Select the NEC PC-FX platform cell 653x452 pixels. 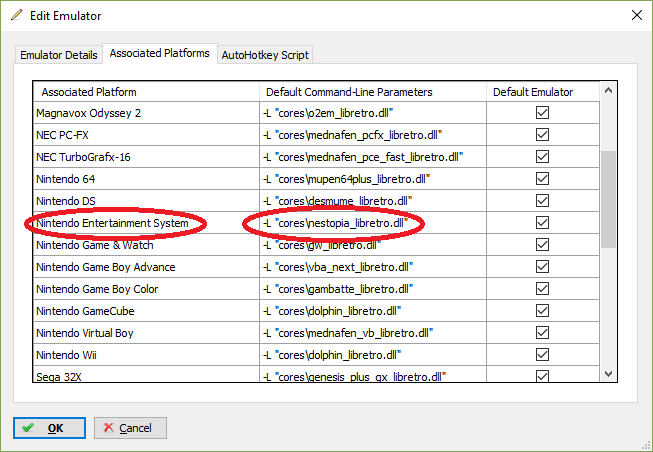coord(146,135)
